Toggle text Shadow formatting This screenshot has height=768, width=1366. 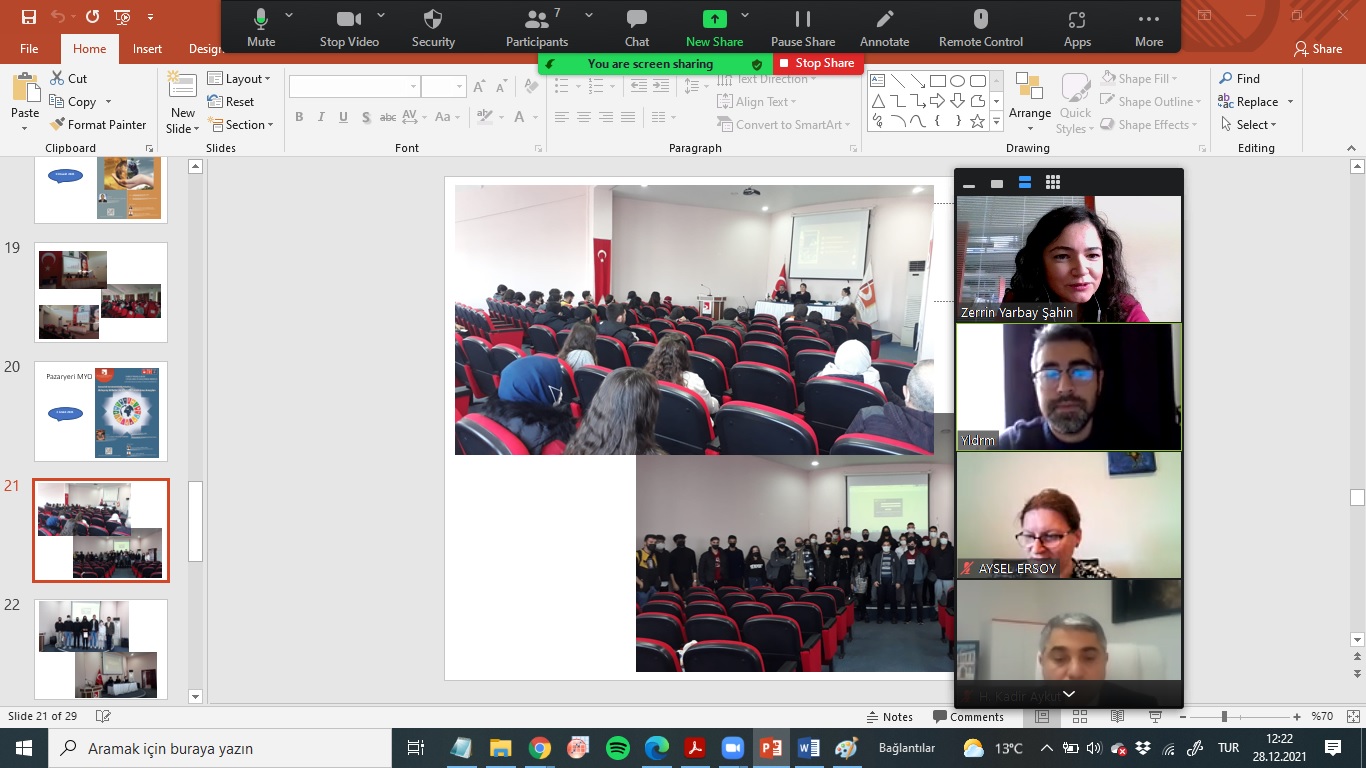[x=366, y=117]
